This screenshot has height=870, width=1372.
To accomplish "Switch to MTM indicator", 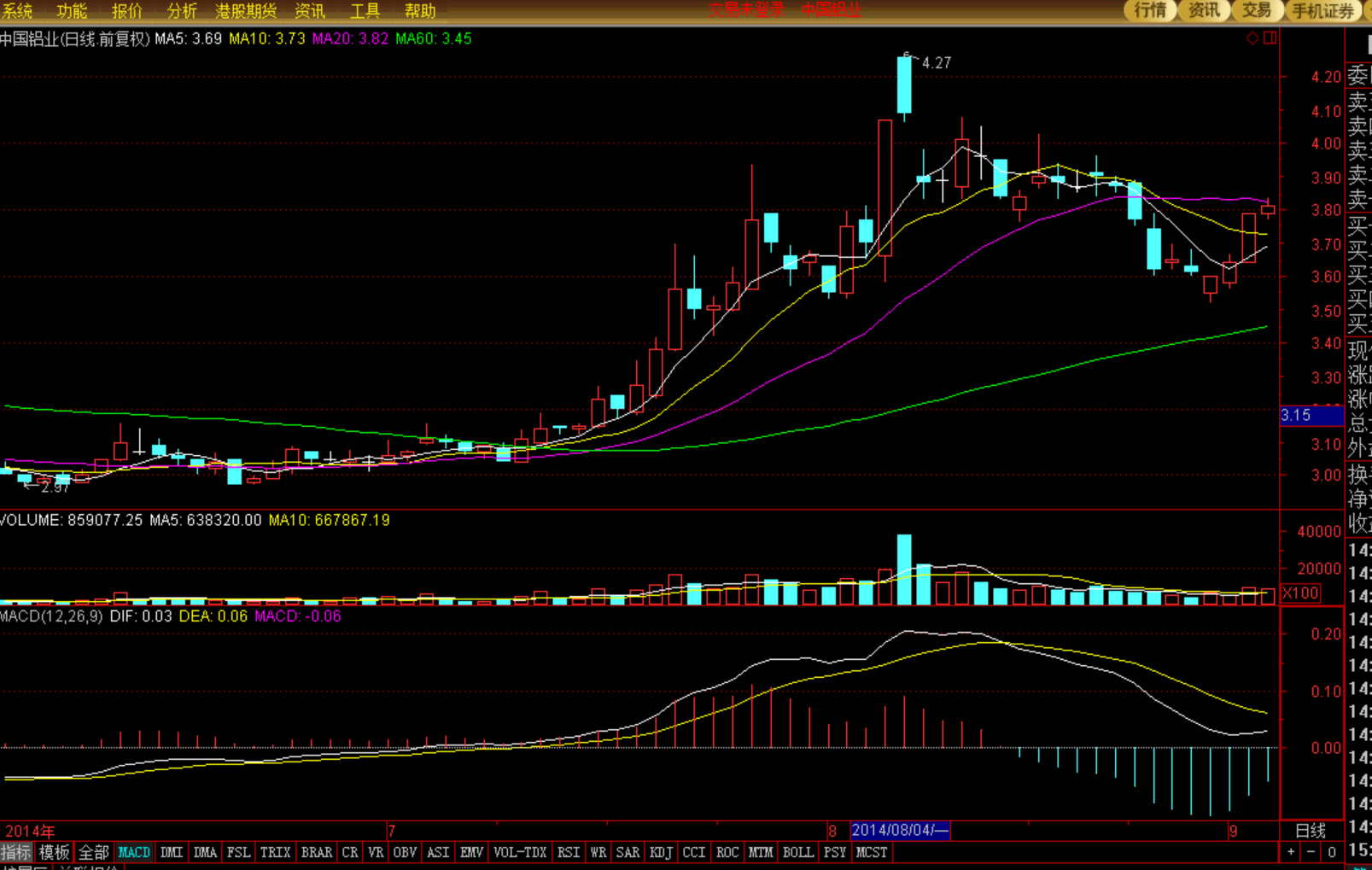I will (x=761, y=852).
